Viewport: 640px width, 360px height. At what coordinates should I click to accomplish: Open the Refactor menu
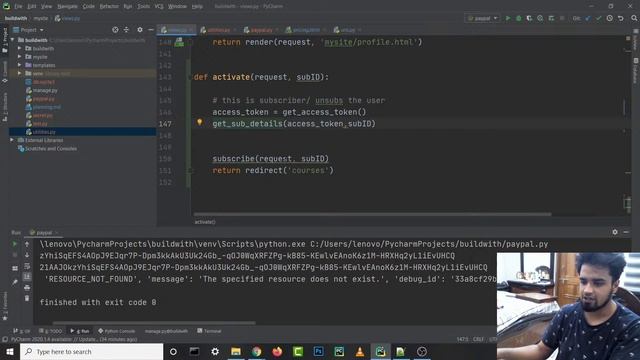click(109, 7)
